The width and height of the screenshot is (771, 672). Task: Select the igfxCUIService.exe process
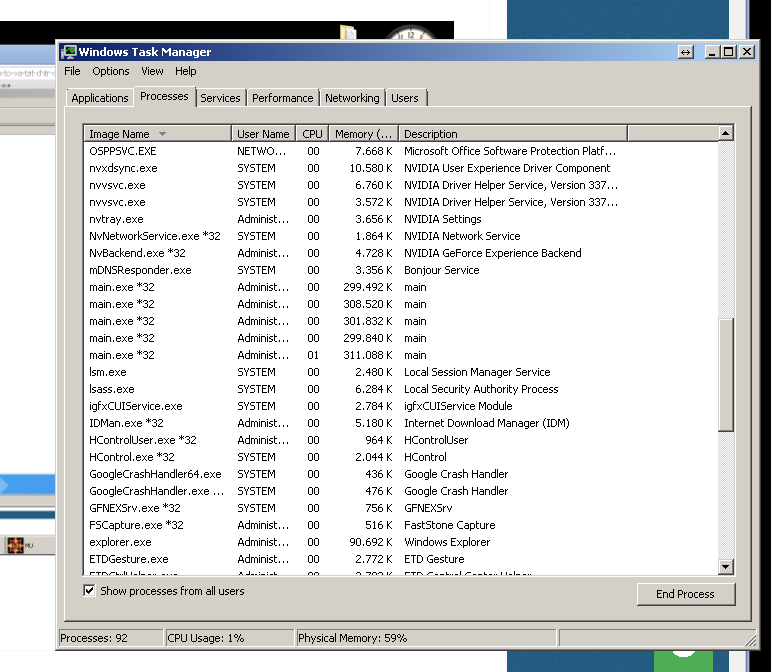coord(401,406)
